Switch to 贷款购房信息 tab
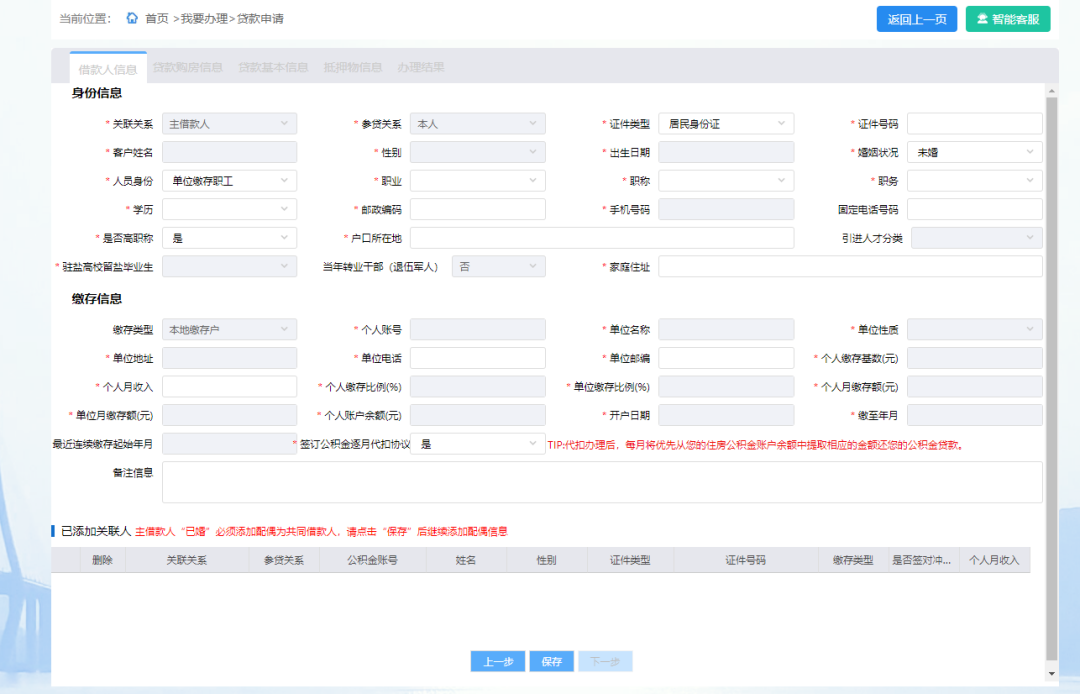1080x694 pixels. [x=187, y=67]
